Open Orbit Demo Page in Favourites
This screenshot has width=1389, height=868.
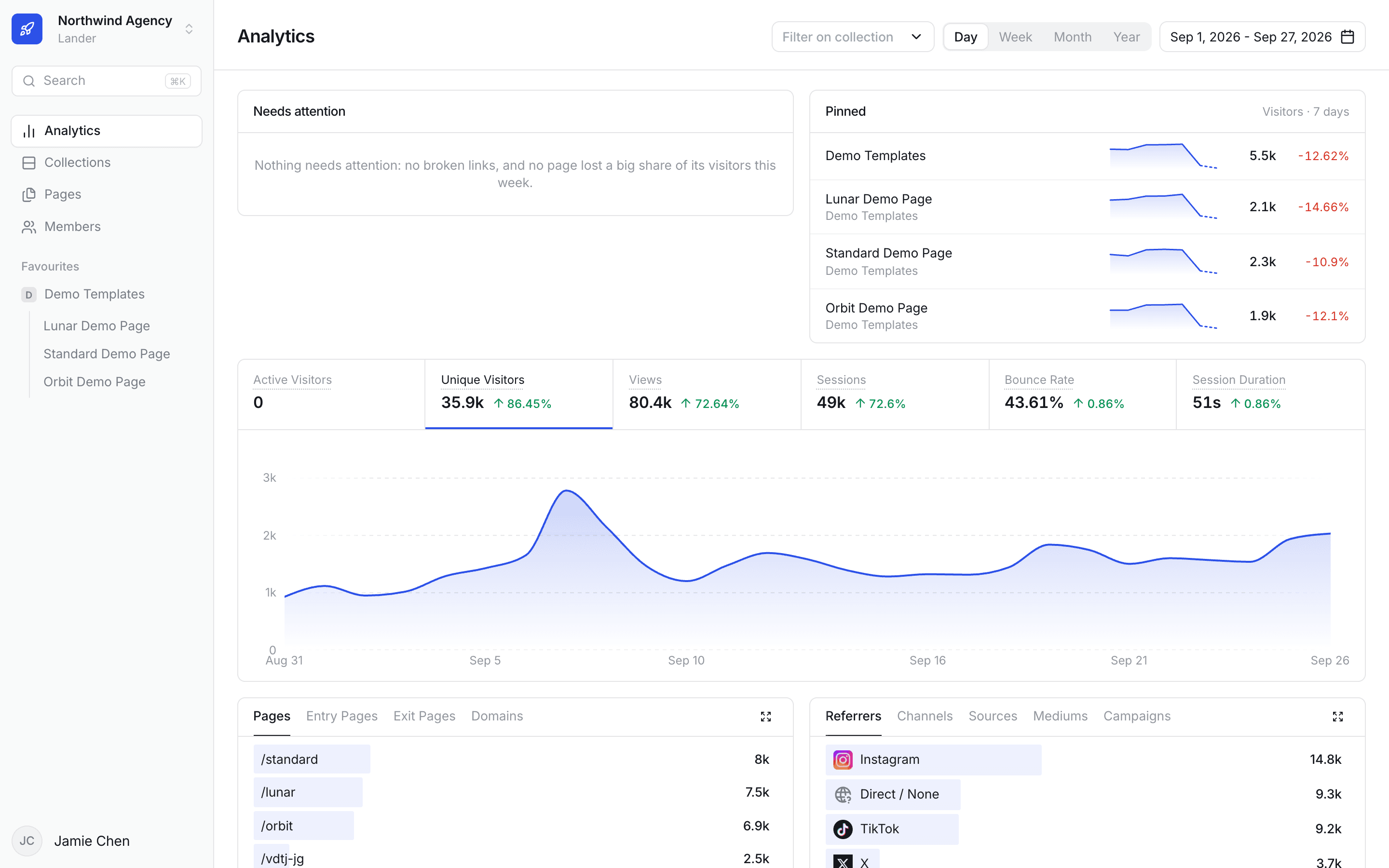94,382
